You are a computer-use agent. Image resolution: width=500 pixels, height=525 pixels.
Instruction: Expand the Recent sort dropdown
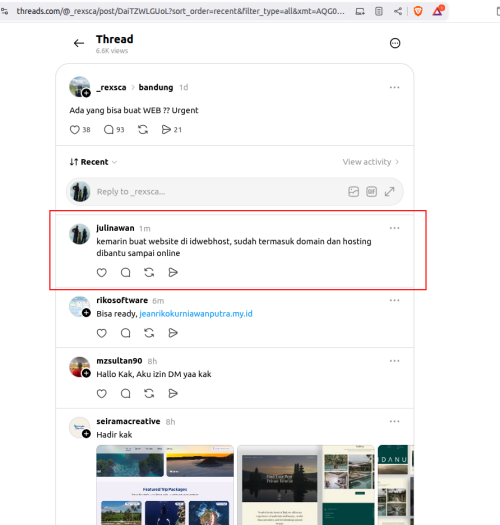[x=93, y=162]
